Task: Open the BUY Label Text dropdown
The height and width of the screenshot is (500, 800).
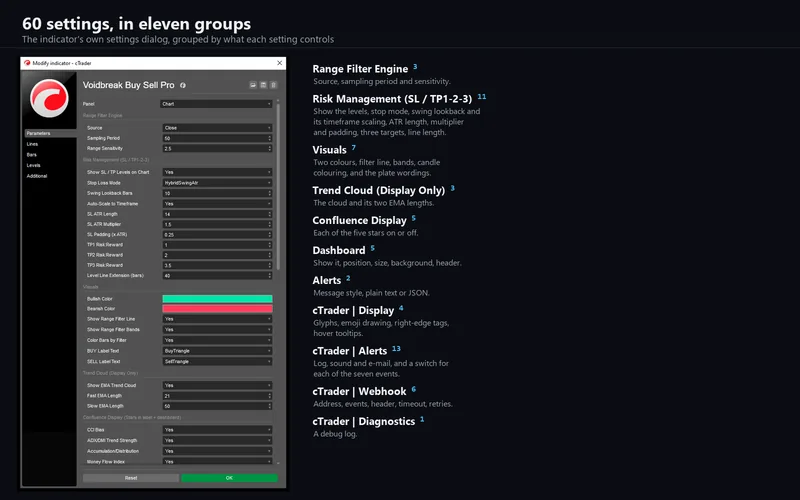Action: click(217, 351)
